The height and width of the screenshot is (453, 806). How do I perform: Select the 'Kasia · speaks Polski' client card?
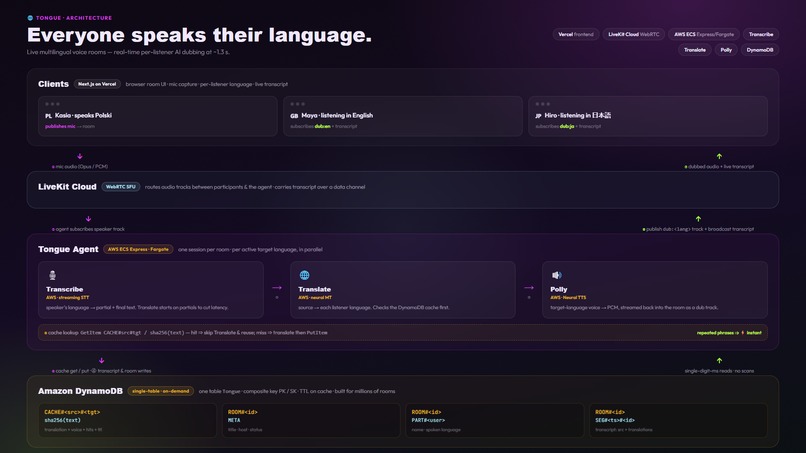click(x=158, y=116)
